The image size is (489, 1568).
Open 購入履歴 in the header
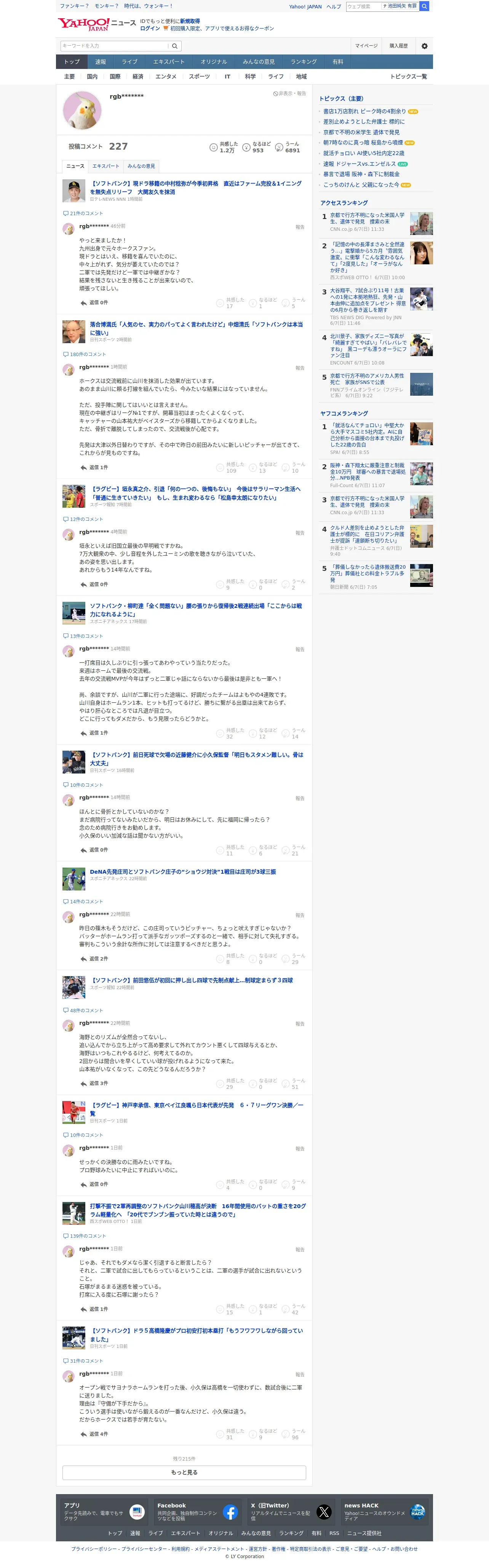click(399, 46)
